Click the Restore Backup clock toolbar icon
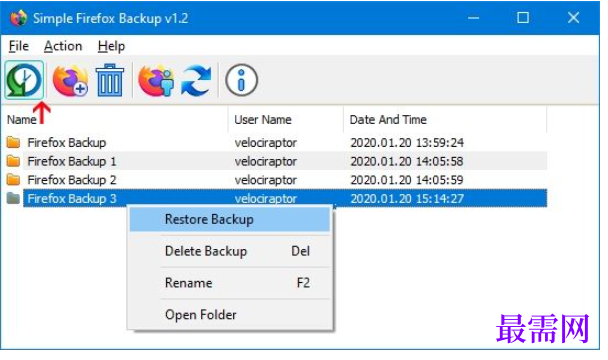 [x=24, y=80]
